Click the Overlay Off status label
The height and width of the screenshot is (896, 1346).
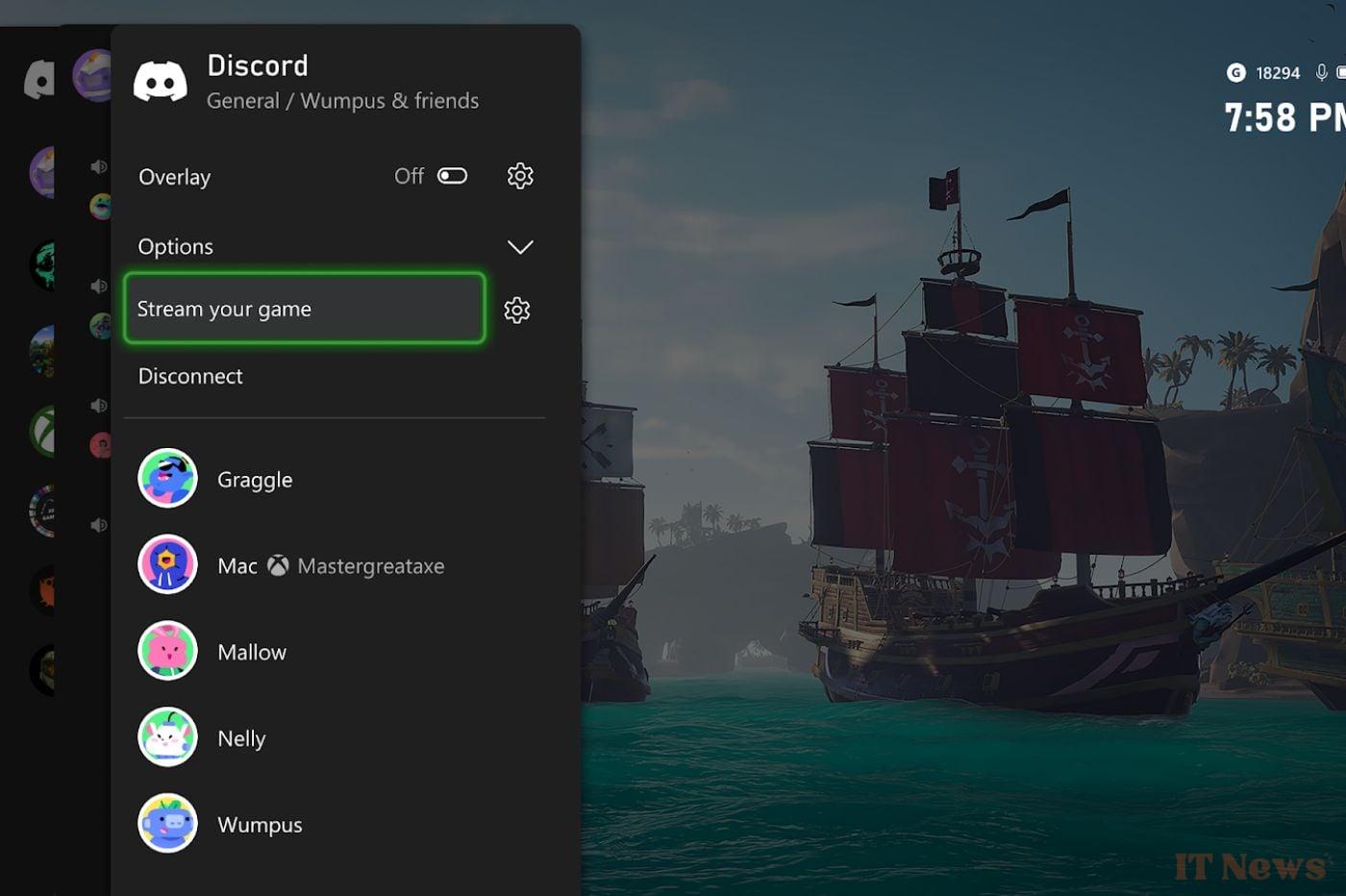pyautogui.click(x=409, y=176)
